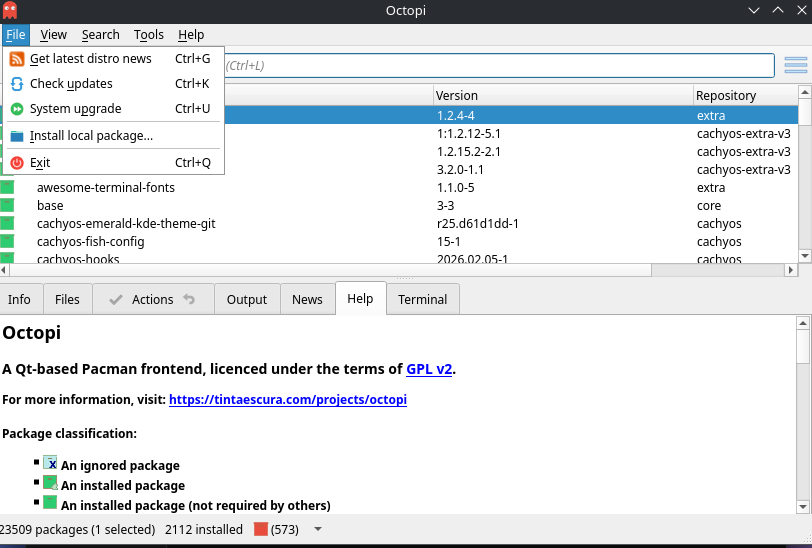Open the Search menu
This screenshot has height=548, width=812.
[100, 35]
